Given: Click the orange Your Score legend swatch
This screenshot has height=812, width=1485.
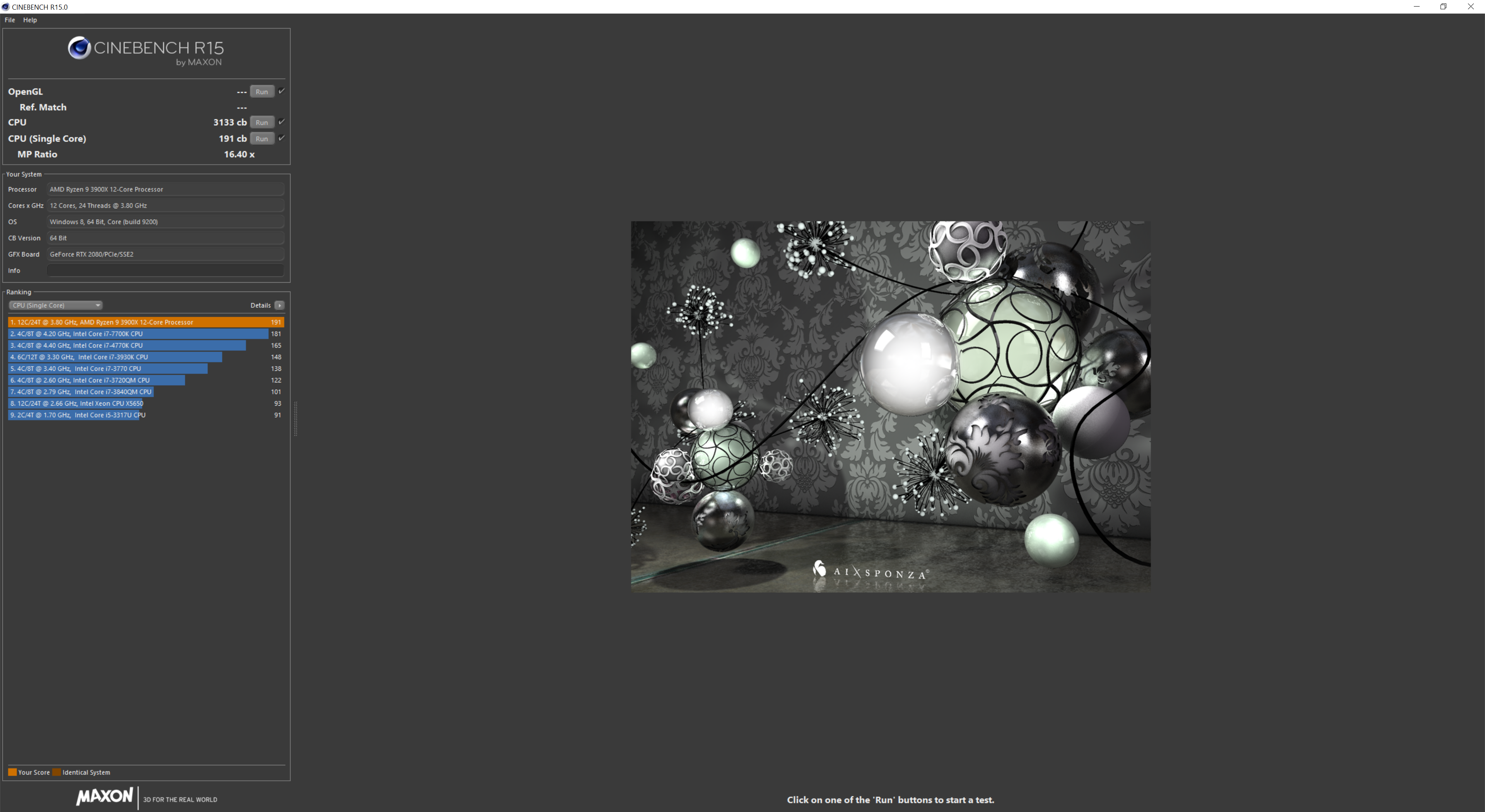Looking at the screenshot, I should coord(12,772).
